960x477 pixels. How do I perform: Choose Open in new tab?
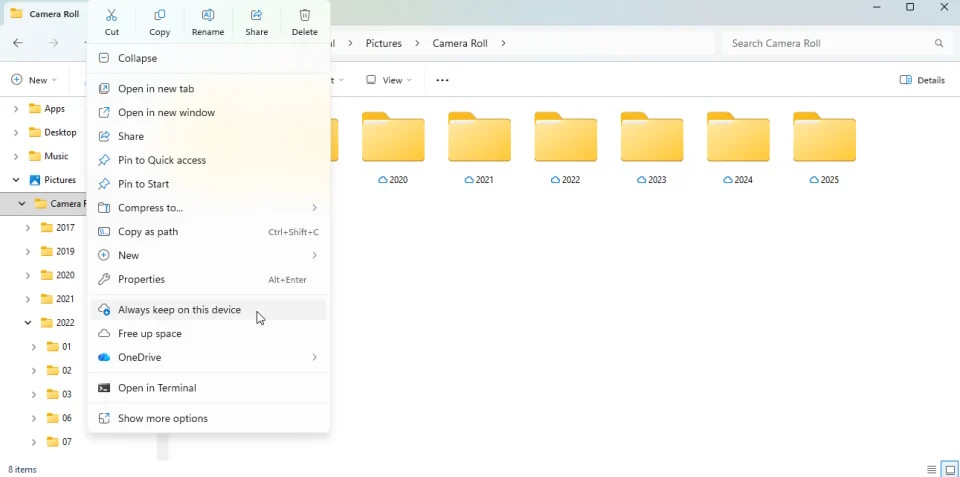point(208,89)
